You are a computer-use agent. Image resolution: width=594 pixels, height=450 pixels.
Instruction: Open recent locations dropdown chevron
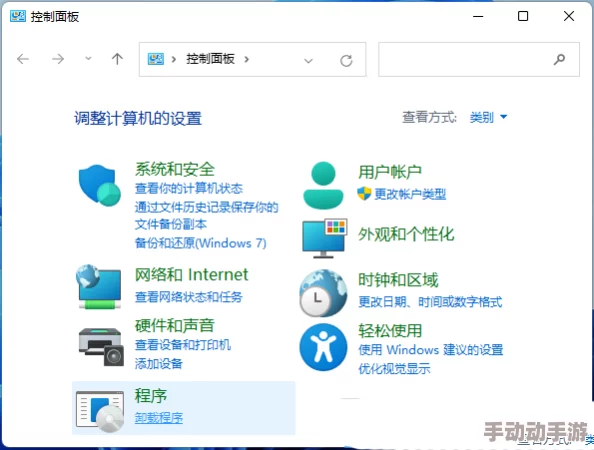coord(88,59)
